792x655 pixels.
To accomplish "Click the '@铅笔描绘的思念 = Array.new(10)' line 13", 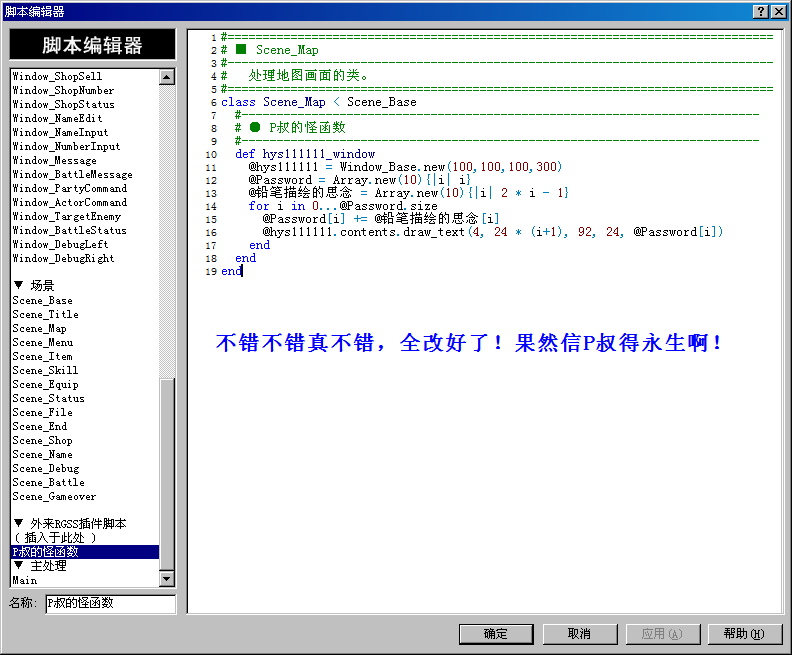I will tap(409, 193).
